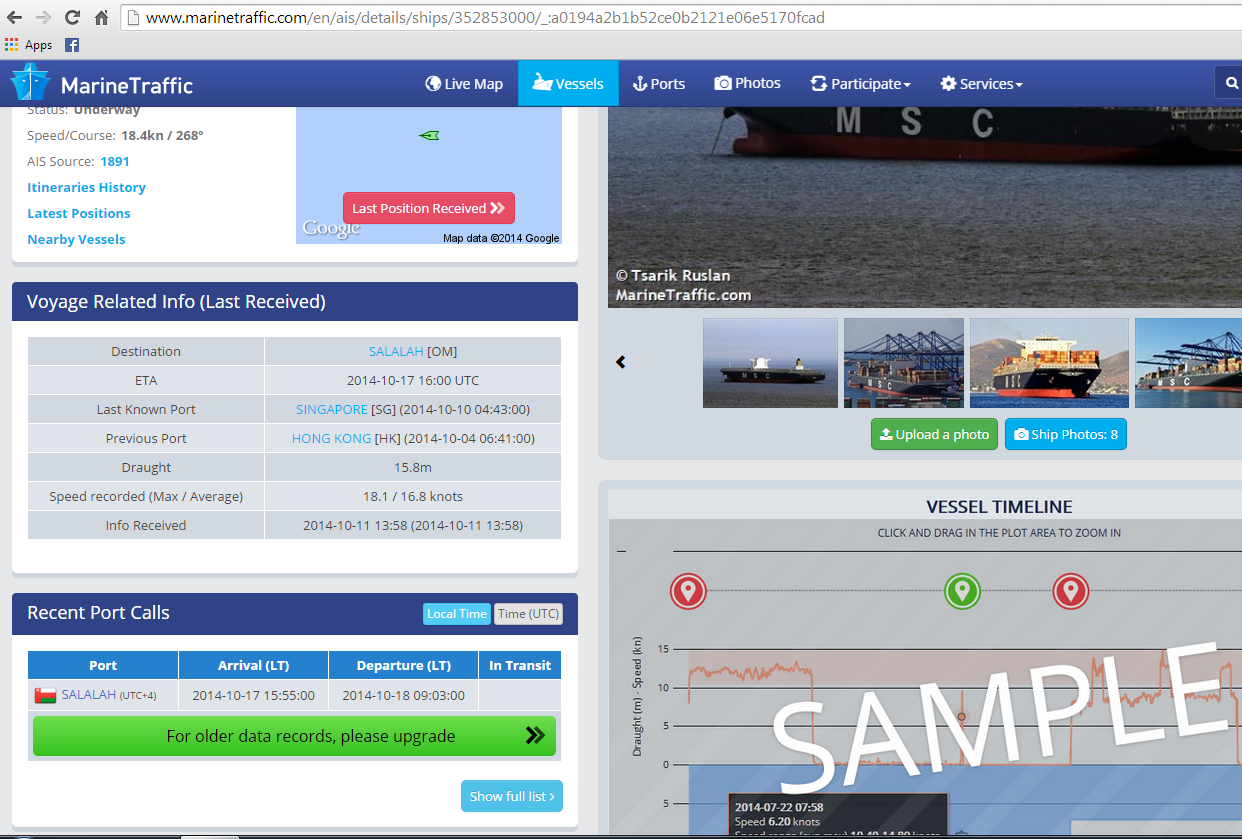Click the arrival time 2014-10-17 15:55:00
1242x839 pixels.
pyautogui.click(x=253, y=695)
